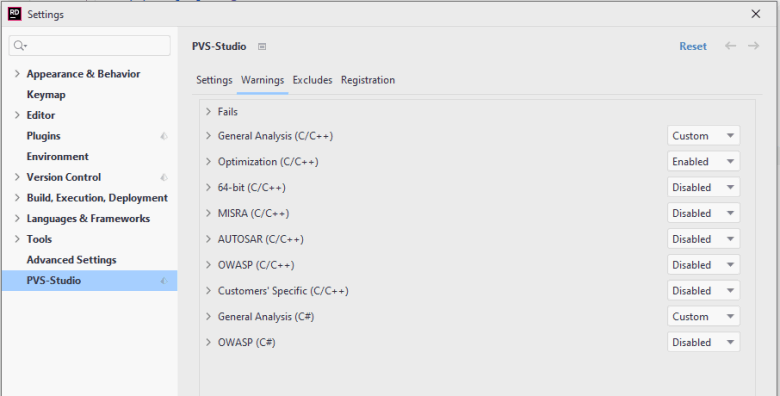Image resolution: width=780 pixels, height=396 pixels.
Task: Expand AUTOSAR (C/C++) group
Action: click(x=209, y=239)
